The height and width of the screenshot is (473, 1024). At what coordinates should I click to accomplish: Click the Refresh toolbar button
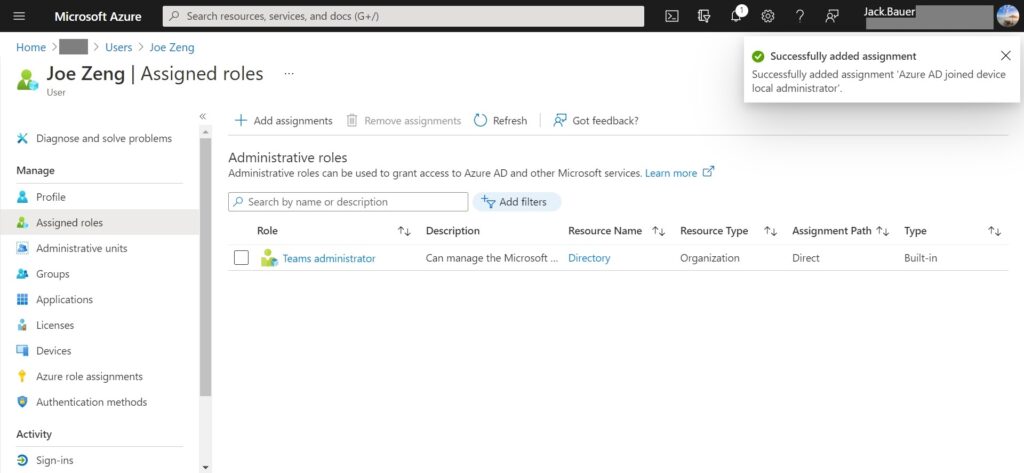[500, 121]
